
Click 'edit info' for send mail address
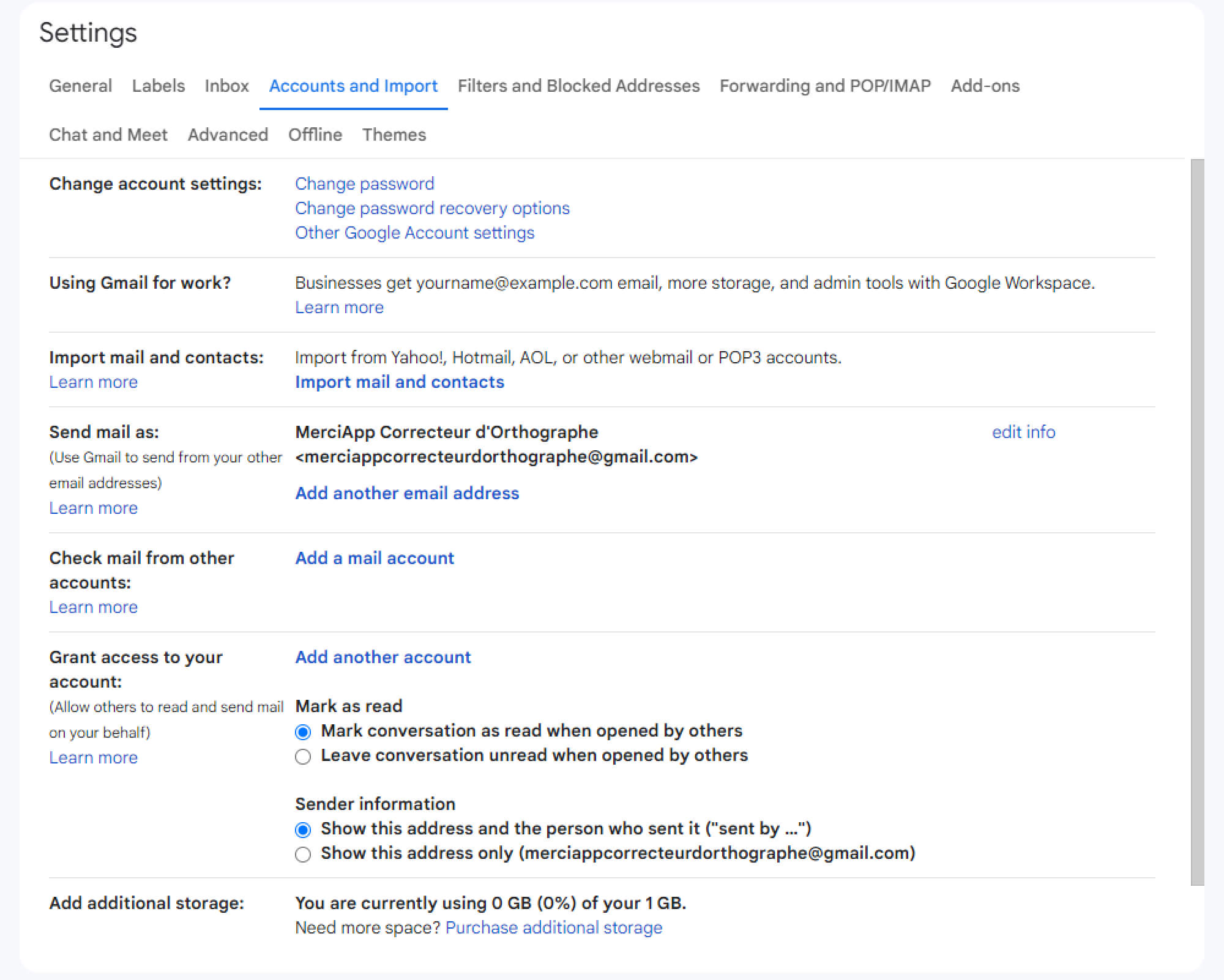pyautogui.click(x=1023, y=432)
